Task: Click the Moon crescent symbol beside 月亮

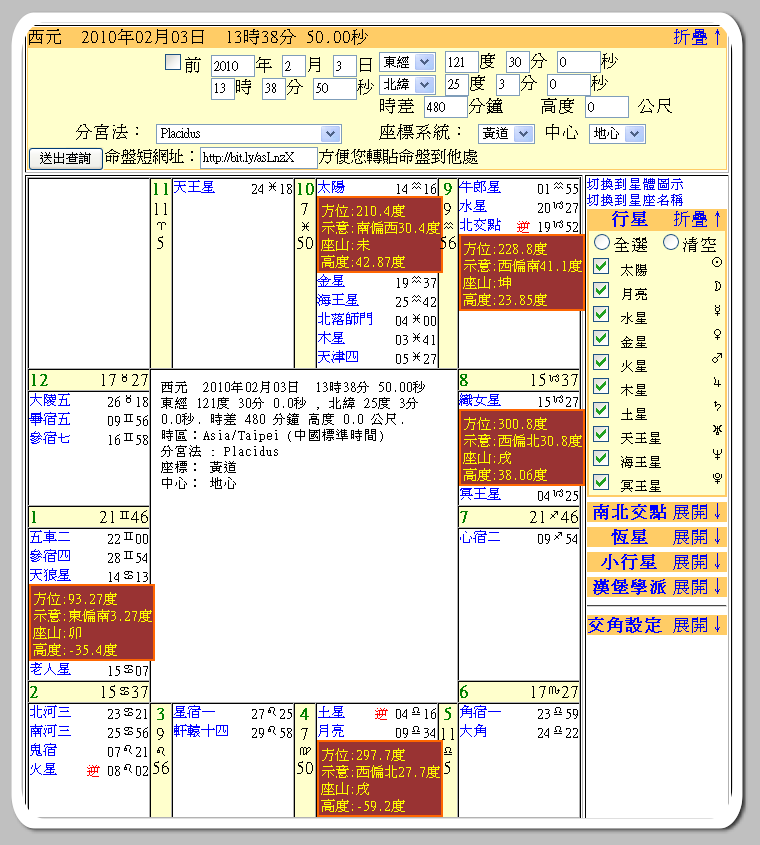Action: 715,287
